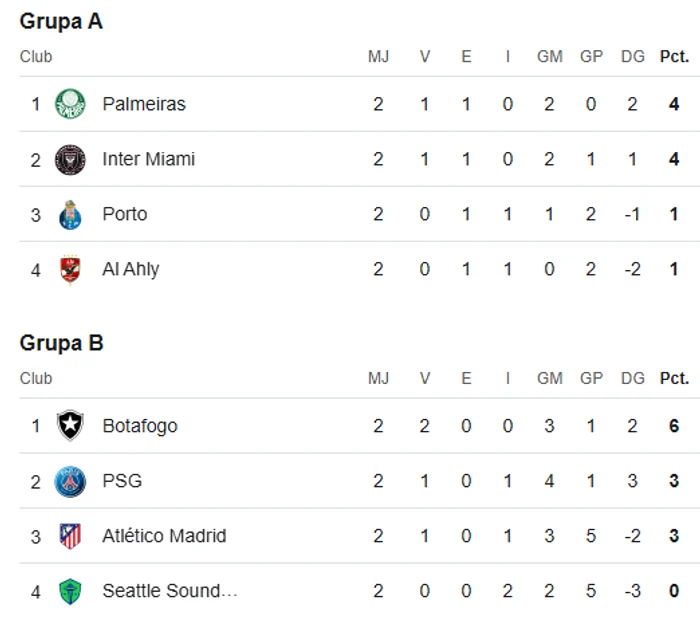Click the PSG team name
Viewport: 700px width, 617px height.
pyautogui.click(x=122, y=481)
